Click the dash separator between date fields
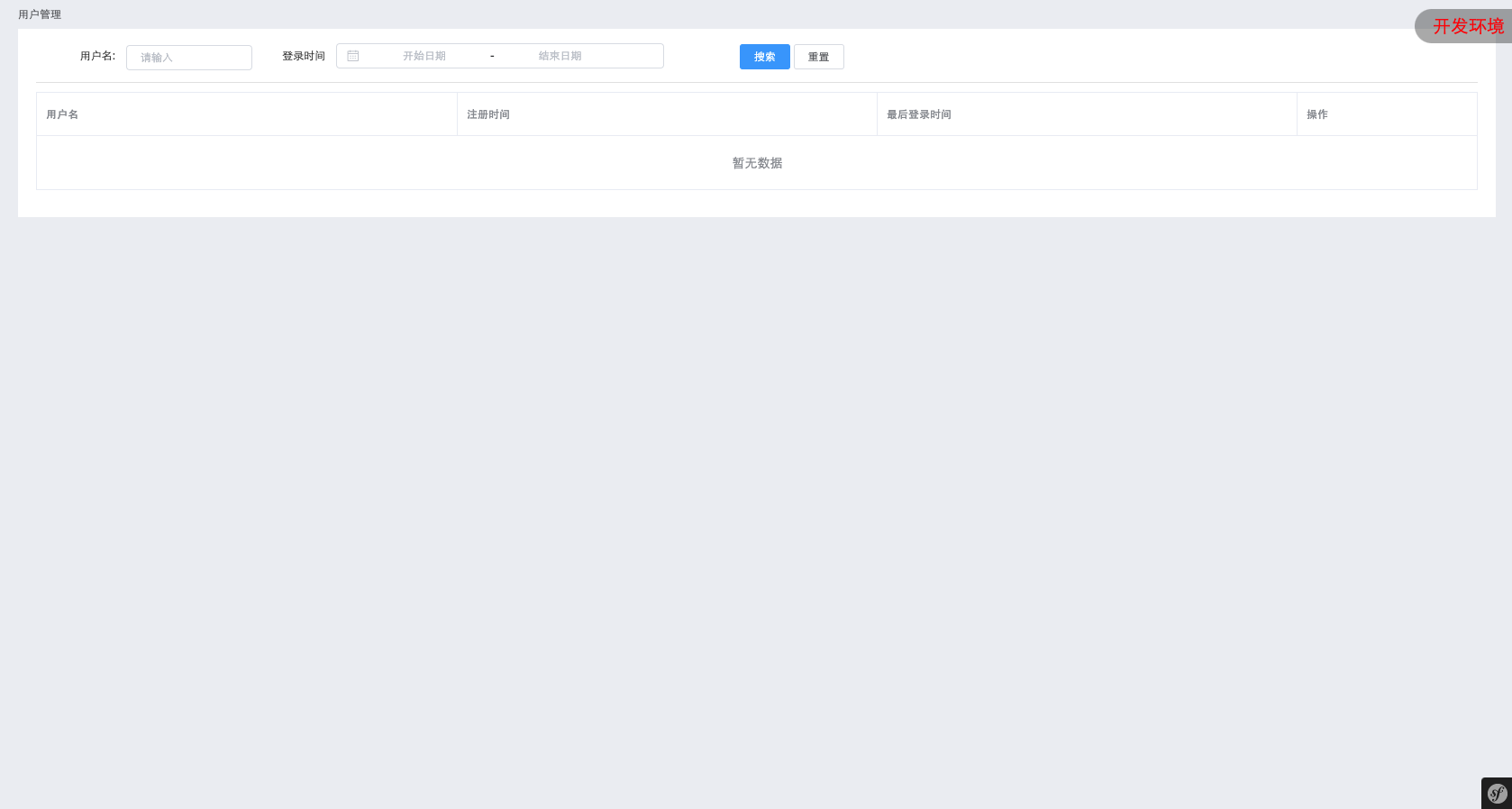The image size is (1512, 809). pyautogui.click(x=492, y=56)
